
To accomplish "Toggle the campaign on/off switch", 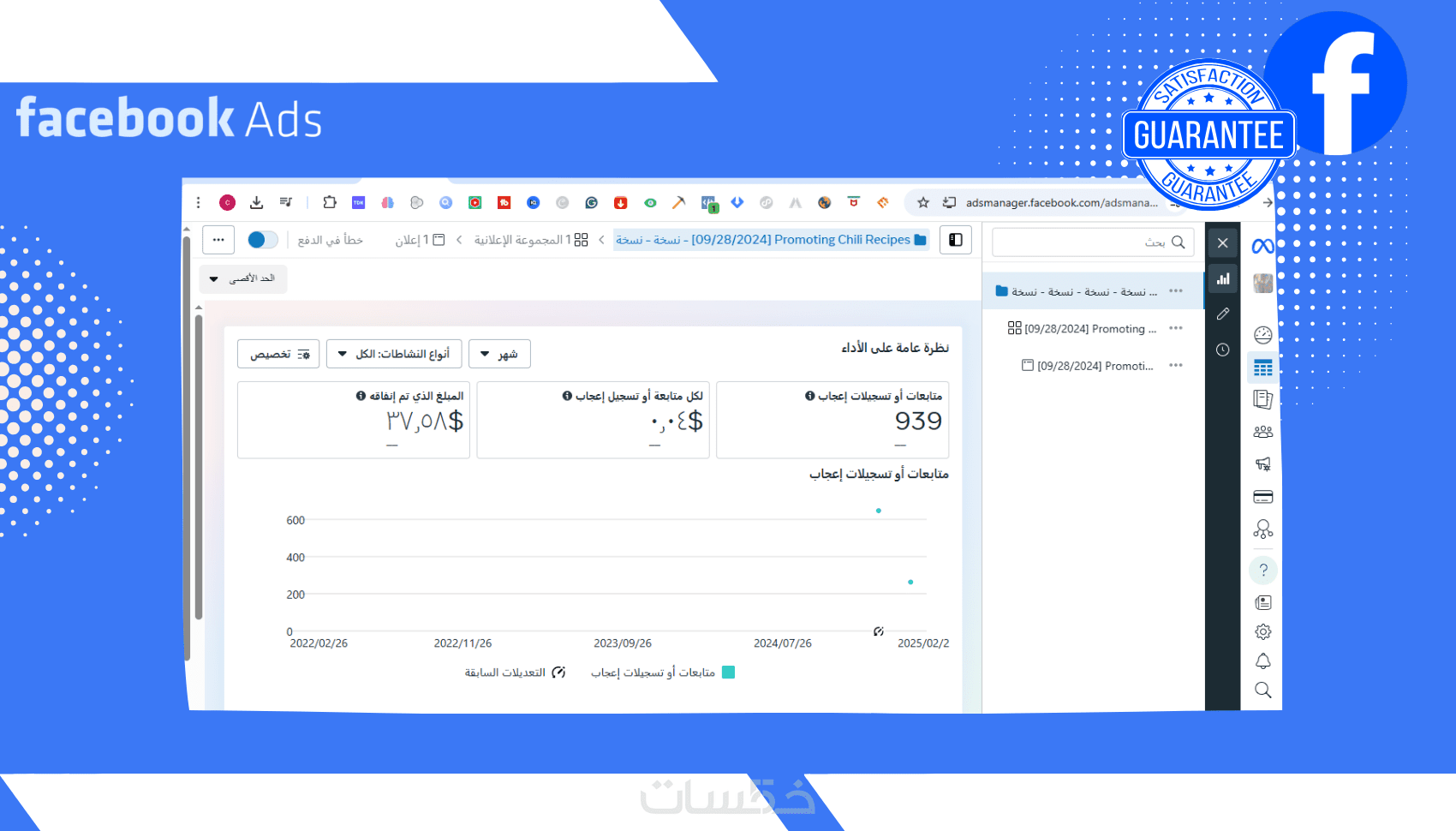I will (x=262, y=240).
